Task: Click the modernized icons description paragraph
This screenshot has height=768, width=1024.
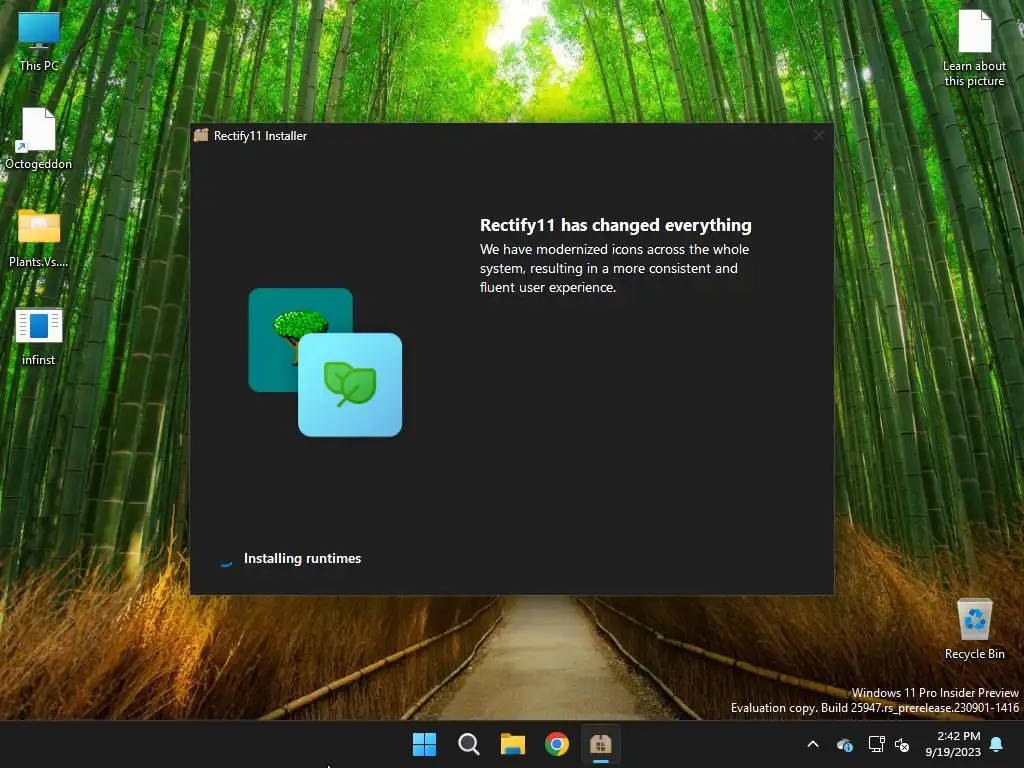Action: point(615,268)
